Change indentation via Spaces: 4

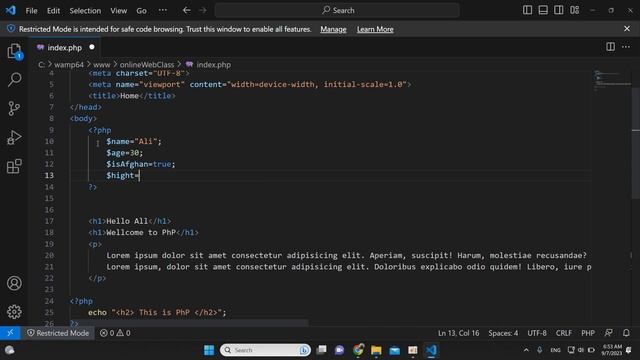pyautogui.click(x=503, y=333)
